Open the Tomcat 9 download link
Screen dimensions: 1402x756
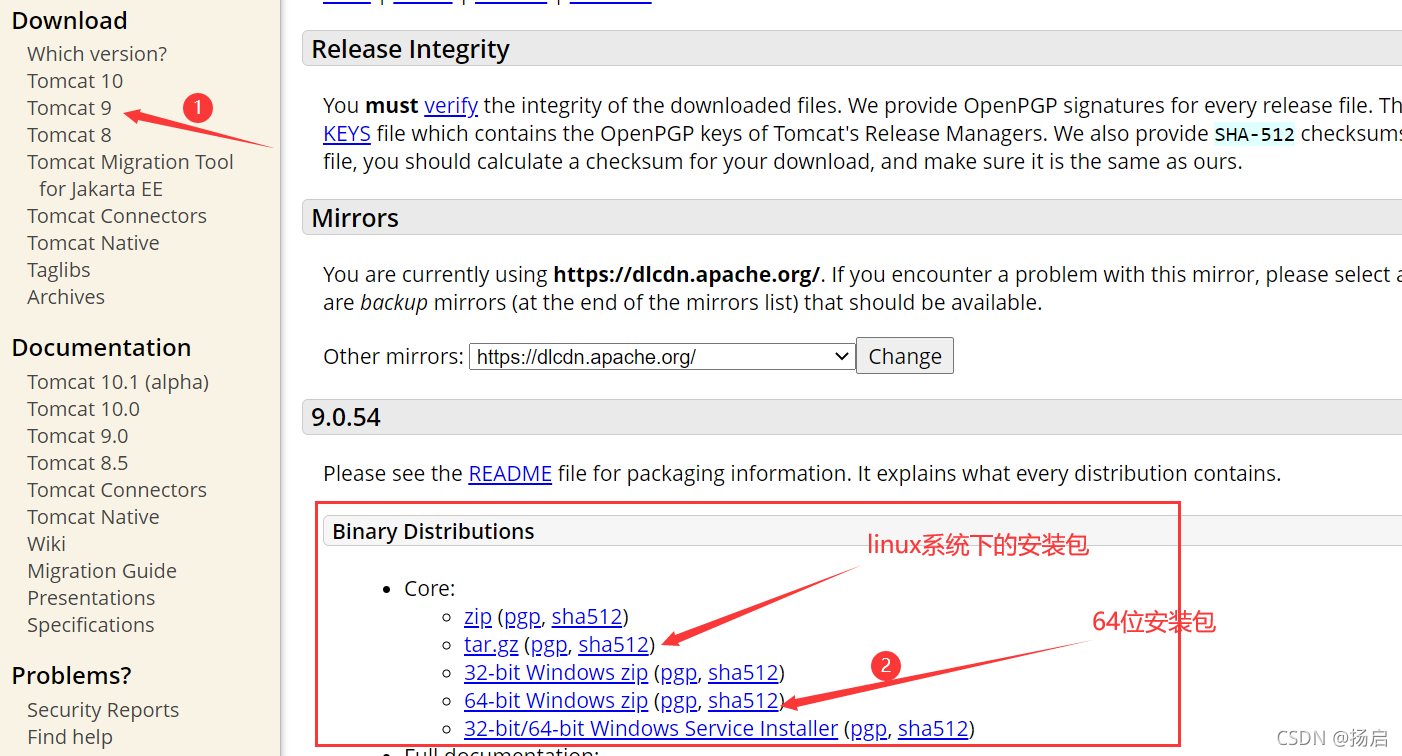click(x=69, y=108)
